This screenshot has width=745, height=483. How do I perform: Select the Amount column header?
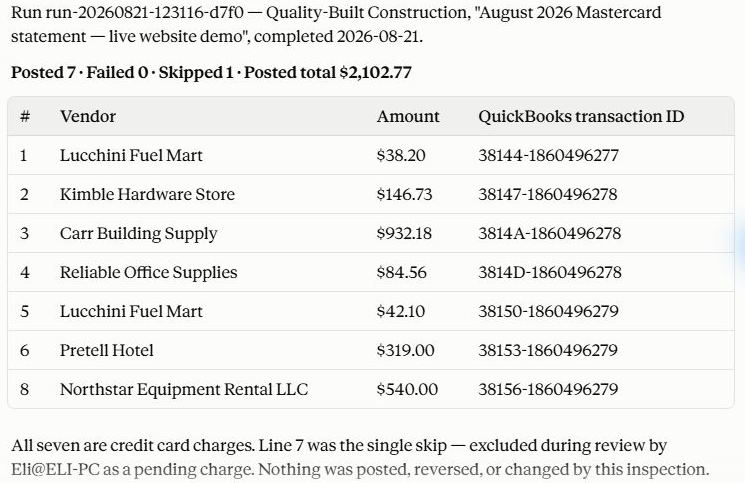tap(408, 116)
